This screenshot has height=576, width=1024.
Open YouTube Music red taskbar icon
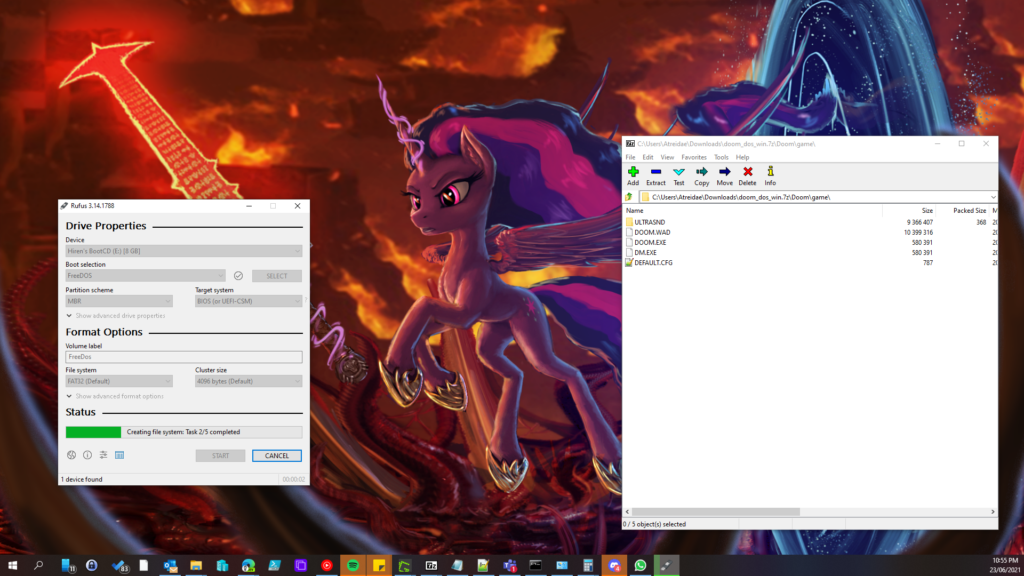(x=327, y=566)
